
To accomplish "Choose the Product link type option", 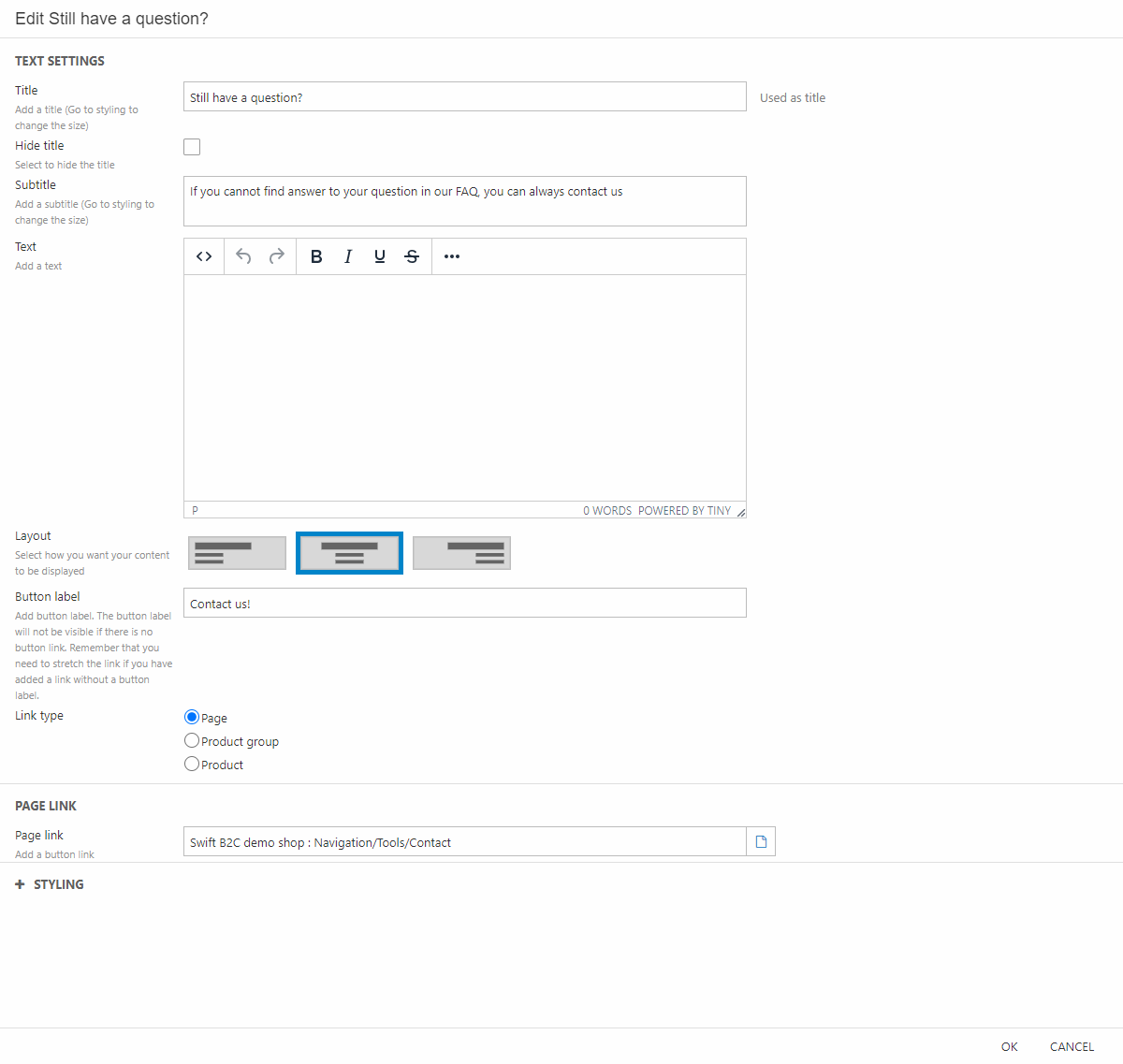I will pyautogui.click(x=192, y=764).
